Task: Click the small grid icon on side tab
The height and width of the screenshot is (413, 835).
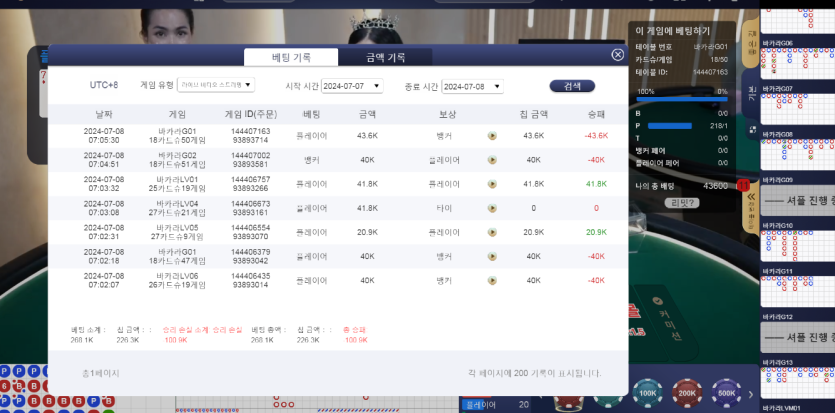Action: [x=752, y=129]
